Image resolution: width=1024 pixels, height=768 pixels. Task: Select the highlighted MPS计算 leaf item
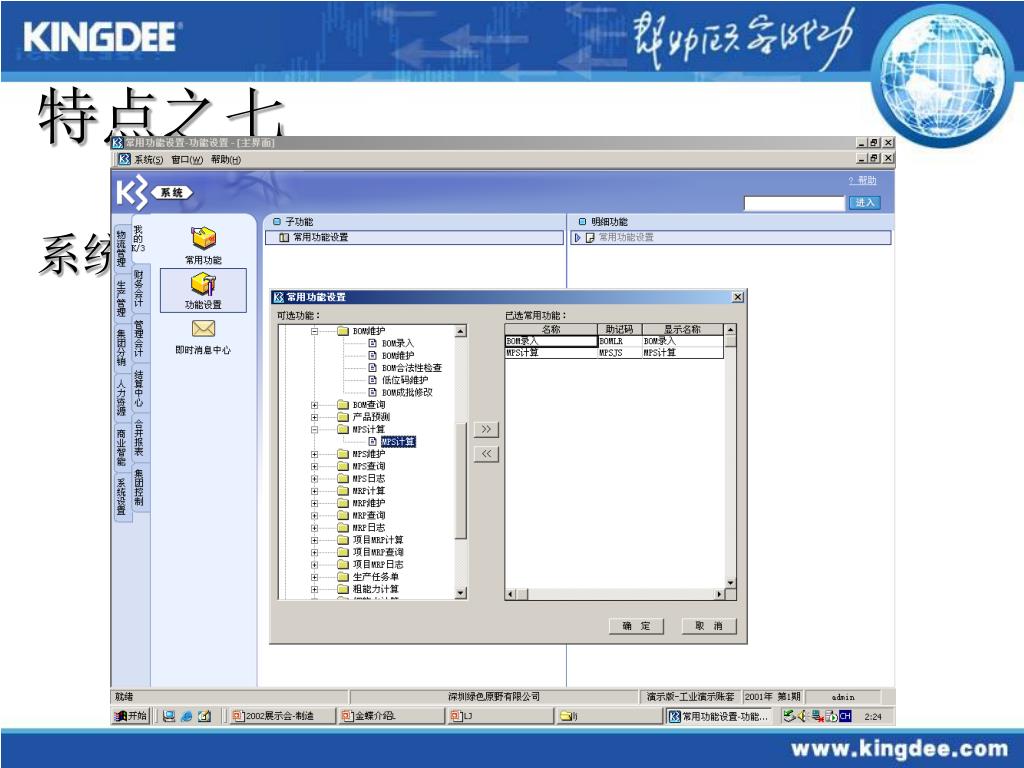[398, 442]
